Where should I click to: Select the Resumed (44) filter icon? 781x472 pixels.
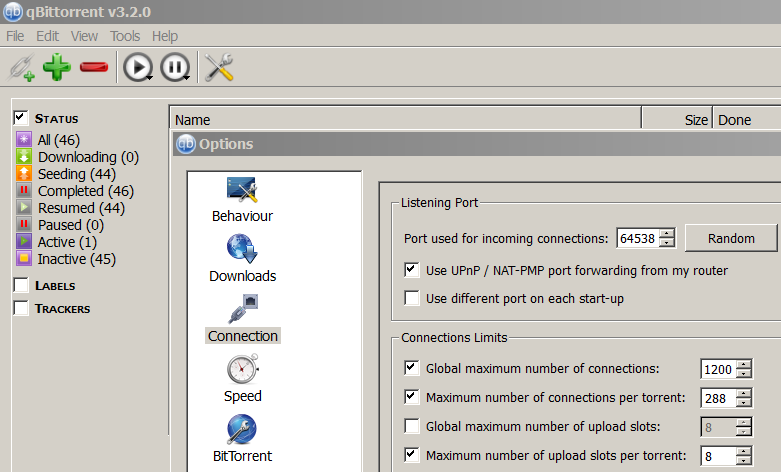(x=24, y=207)
